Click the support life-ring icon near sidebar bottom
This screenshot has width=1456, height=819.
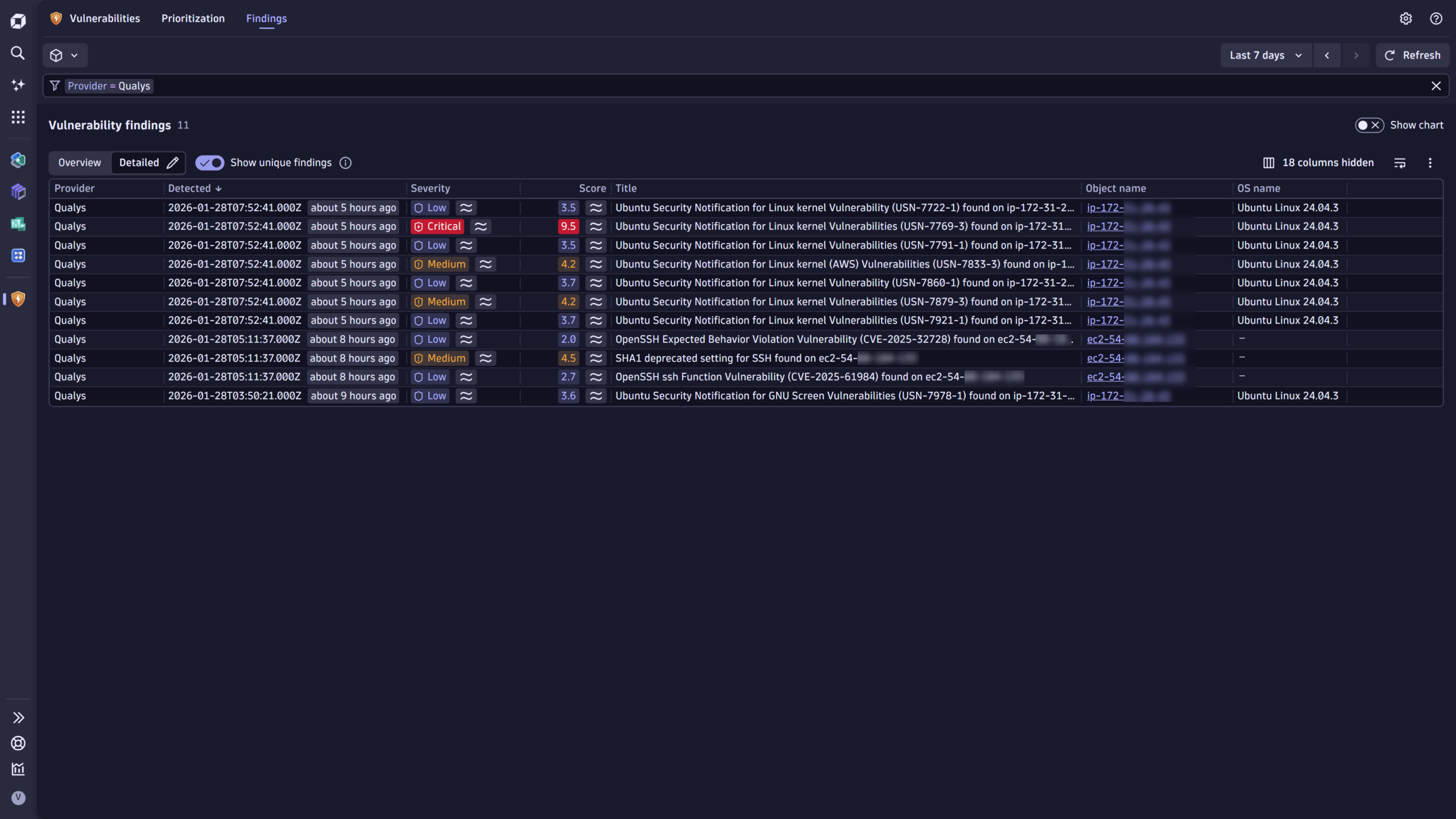[18, 743]
